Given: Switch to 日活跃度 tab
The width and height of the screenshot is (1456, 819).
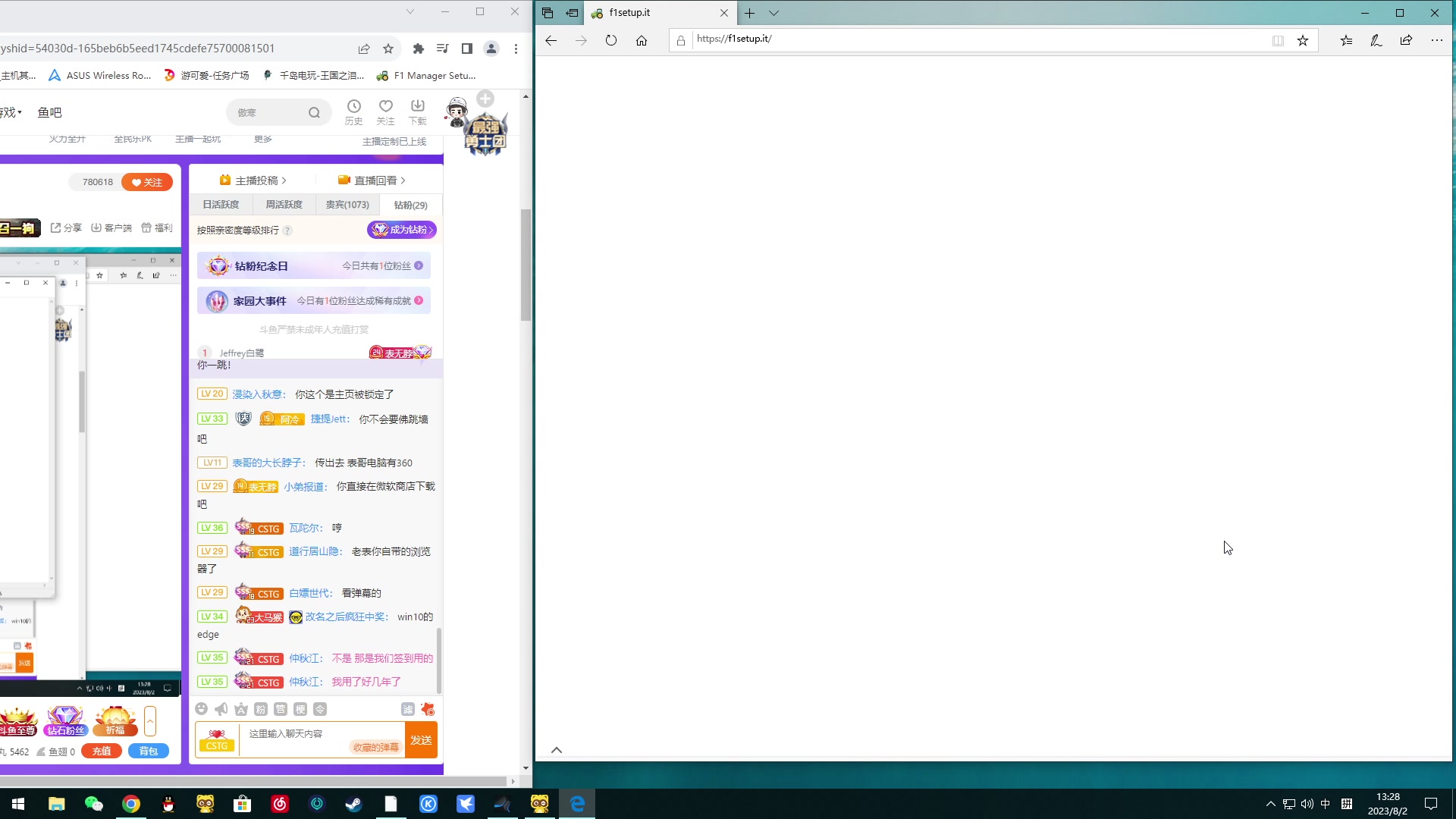Looking at the screenshot, I should 221,205.
